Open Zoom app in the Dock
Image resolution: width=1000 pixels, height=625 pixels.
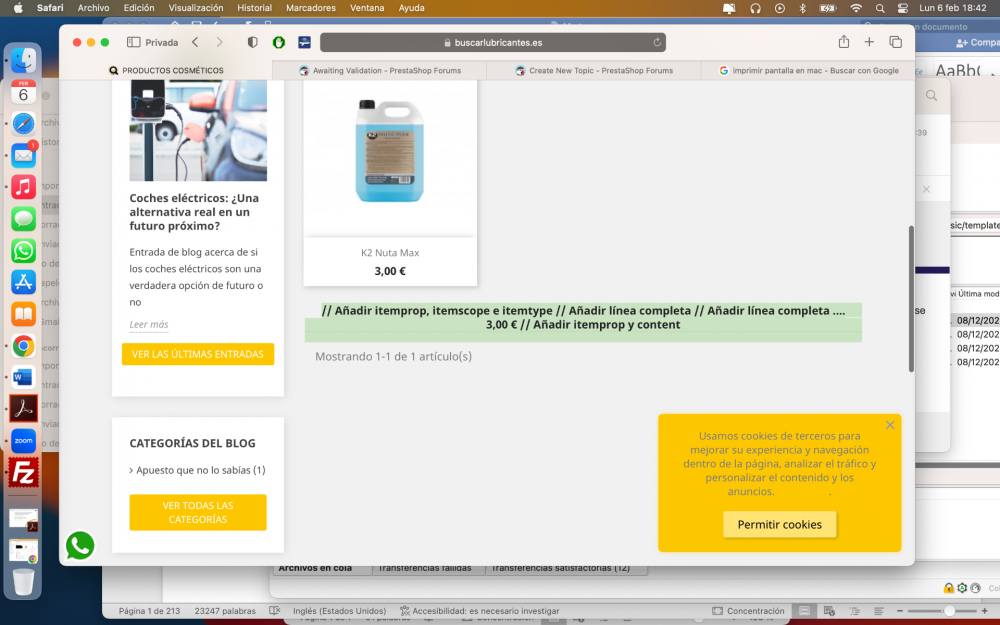click(x=24, y=441)
